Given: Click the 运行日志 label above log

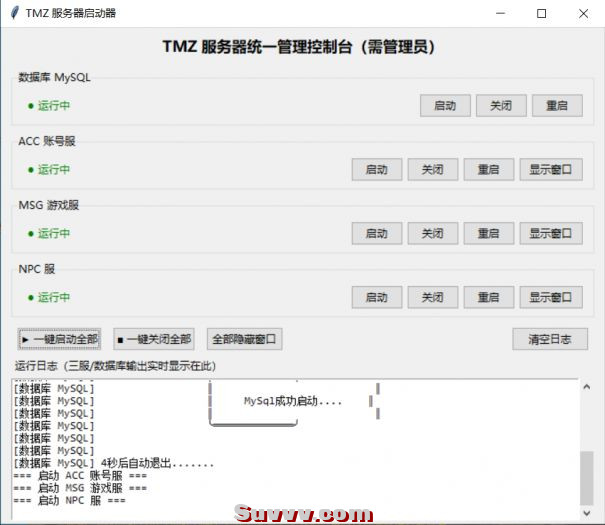Looking at the screenshot, I should [x=115, y=366].
